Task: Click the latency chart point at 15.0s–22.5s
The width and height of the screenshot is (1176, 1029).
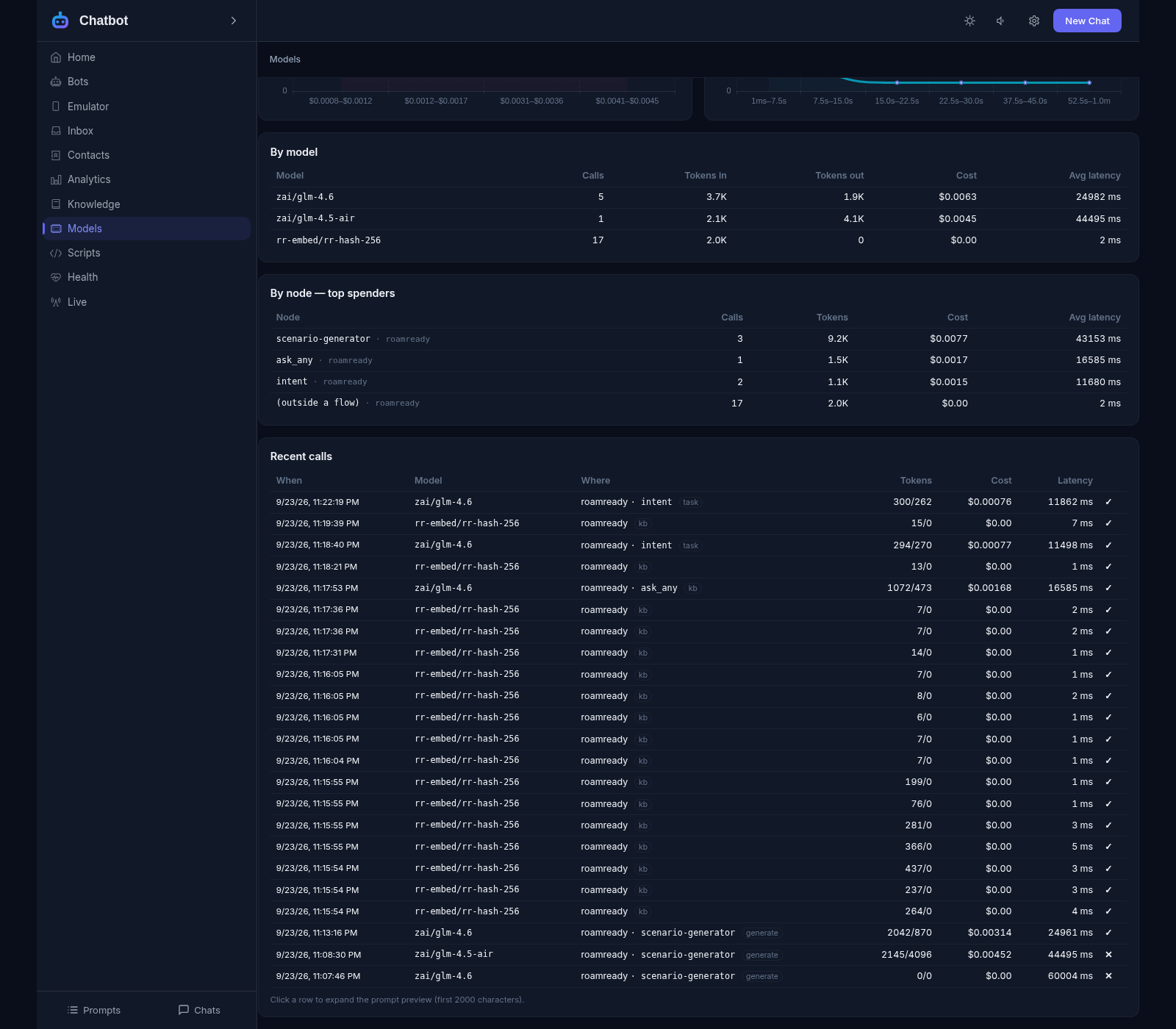Action: point(897,82)
